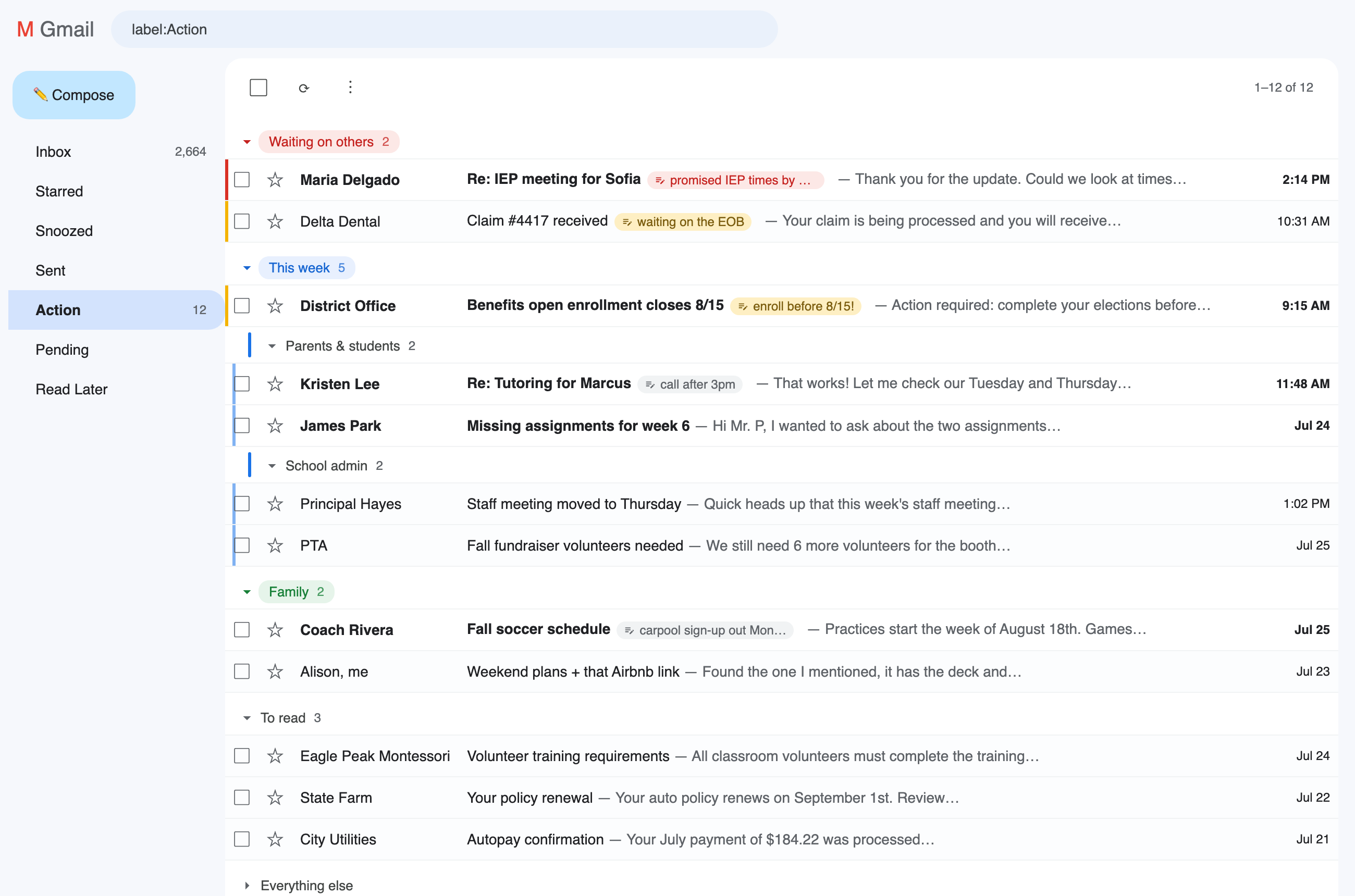The width and height of the screenshot is (1355, 896).
Task: Star the Kristen Lee tutoring email
Action: point(275,384)
